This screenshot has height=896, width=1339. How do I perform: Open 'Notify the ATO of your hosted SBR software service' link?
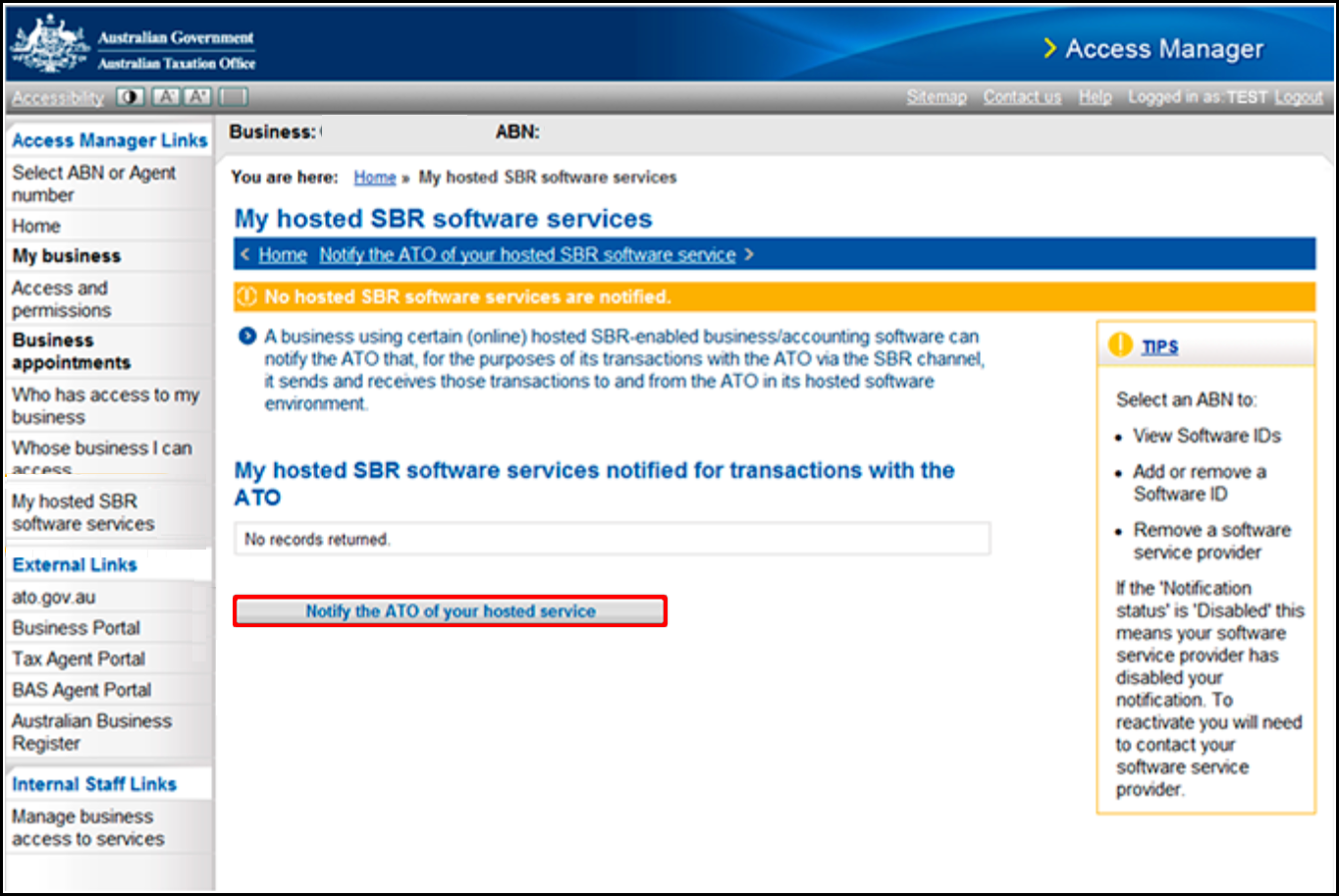pyautogui.click(x=527, y=255)
